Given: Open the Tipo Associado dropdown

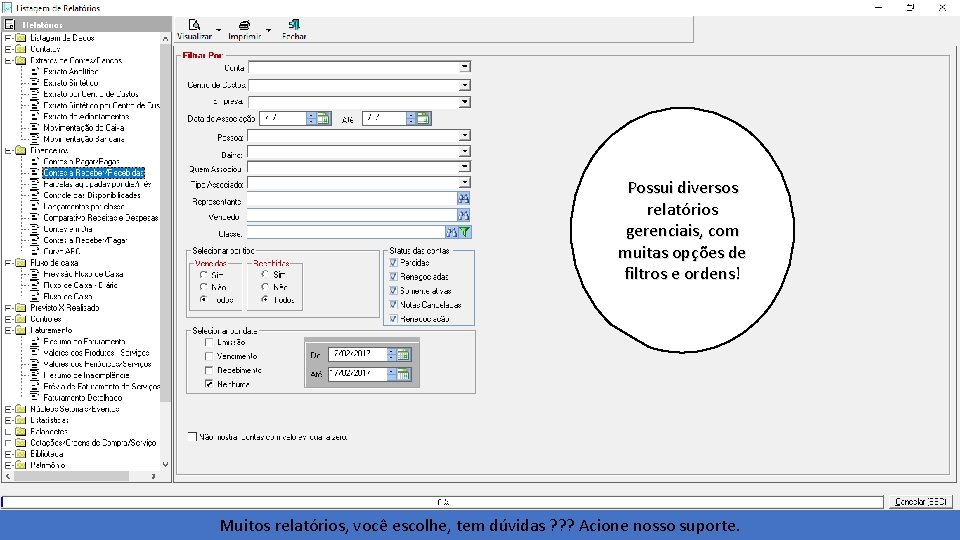Looking at the screenshot, I should coord(465,182).
